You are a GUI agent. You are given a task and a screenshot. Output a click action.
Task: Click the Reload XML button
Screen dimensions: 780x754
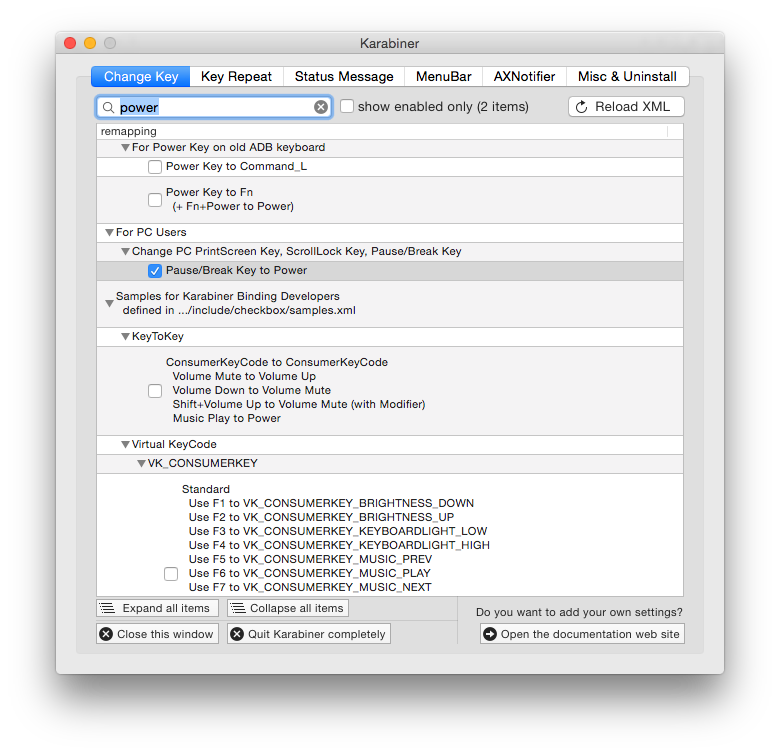pos(626,107)
